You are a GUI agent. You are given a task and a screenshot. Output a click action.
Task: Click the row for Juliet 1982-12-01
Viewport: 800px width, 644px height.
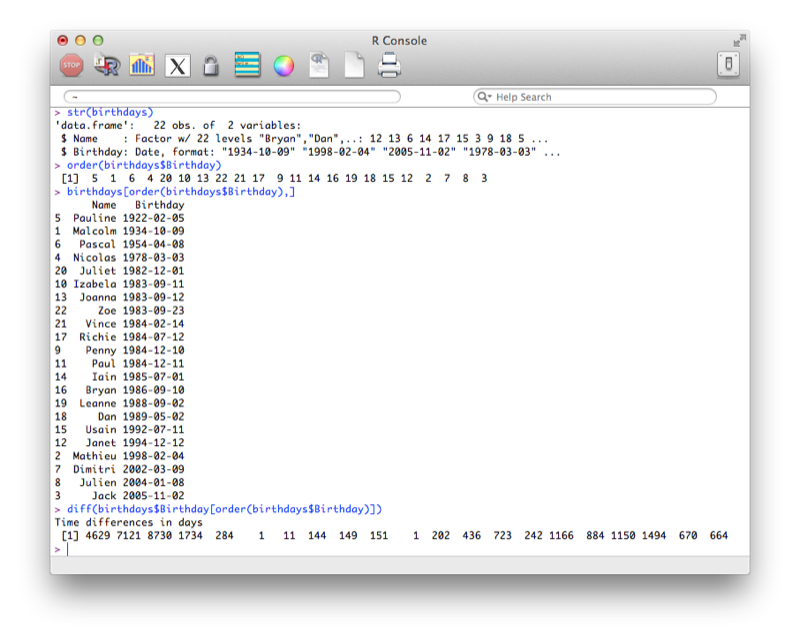[x=119, y=271]
